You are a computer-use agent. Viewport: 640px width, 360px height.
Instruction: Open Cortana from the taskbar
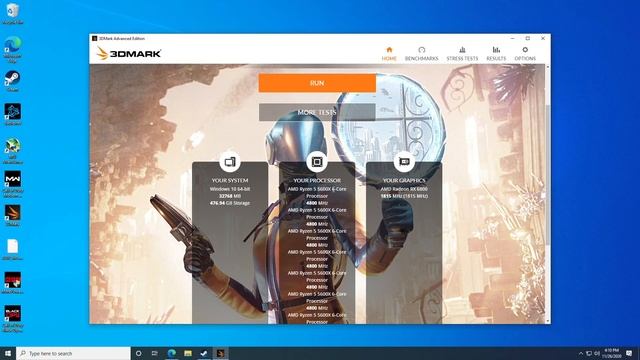pyautogui.click(x=138, y=353)
